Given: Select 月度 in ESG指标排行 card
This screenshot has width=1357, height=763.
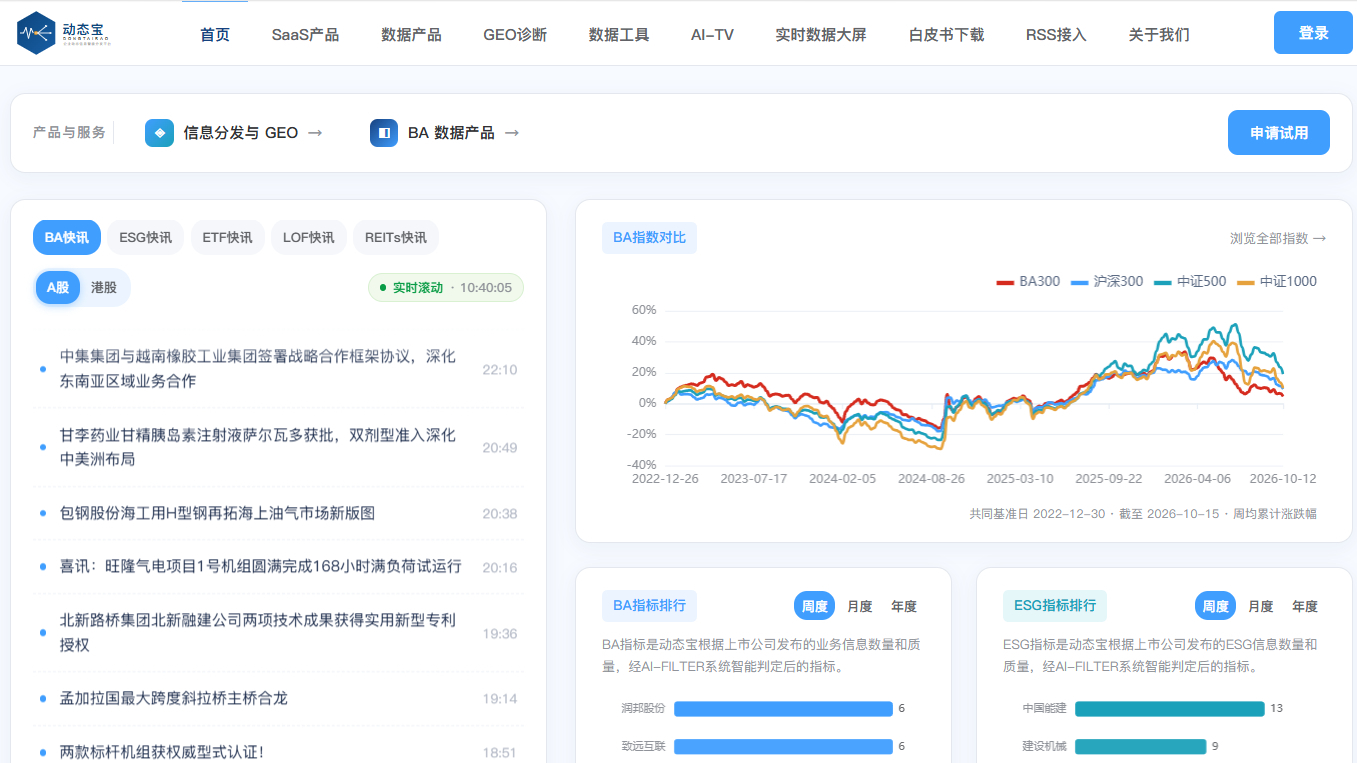Looking at the screenshot, I should tap(1261, 606).
